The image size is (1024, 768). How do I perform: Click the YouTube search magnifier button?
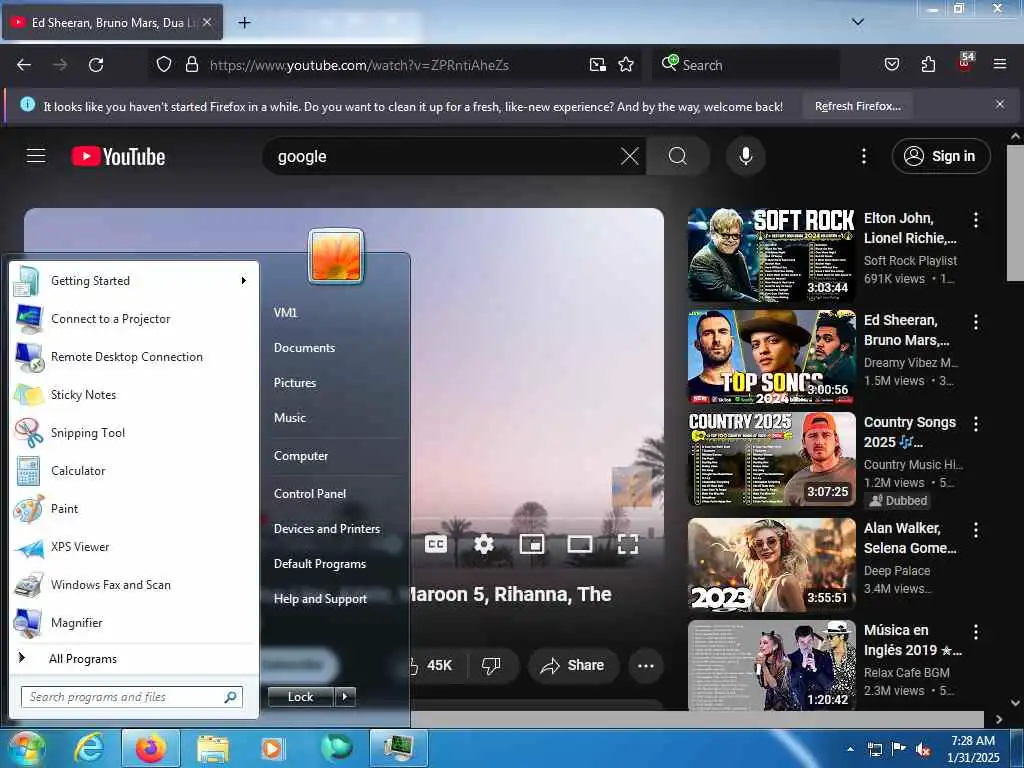(x=678, y=156)
